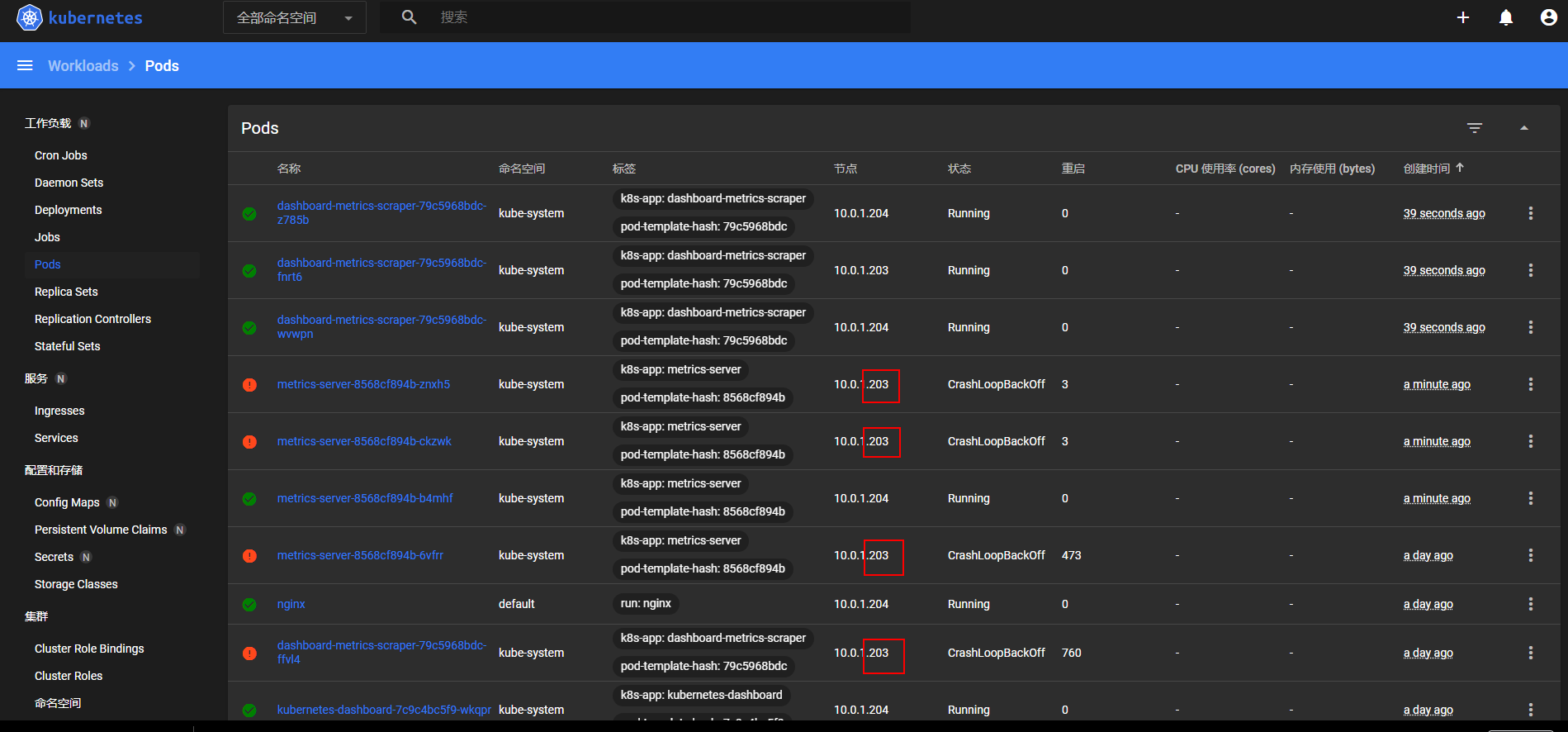Open Cluster Role Bindings in sidebar
Screen dimensions: 1568x732
(89, 649)
